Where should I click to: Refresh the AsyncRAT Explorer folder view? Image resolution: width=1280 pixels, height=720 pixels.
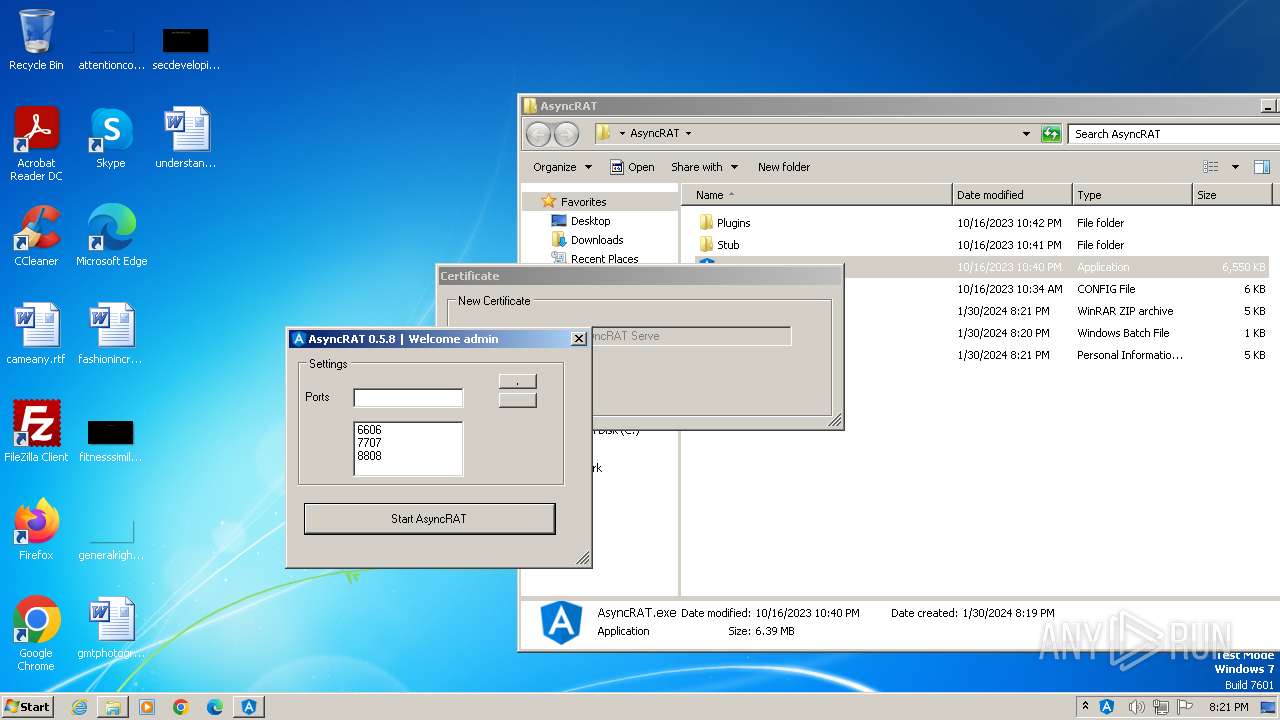point(1051,133)
